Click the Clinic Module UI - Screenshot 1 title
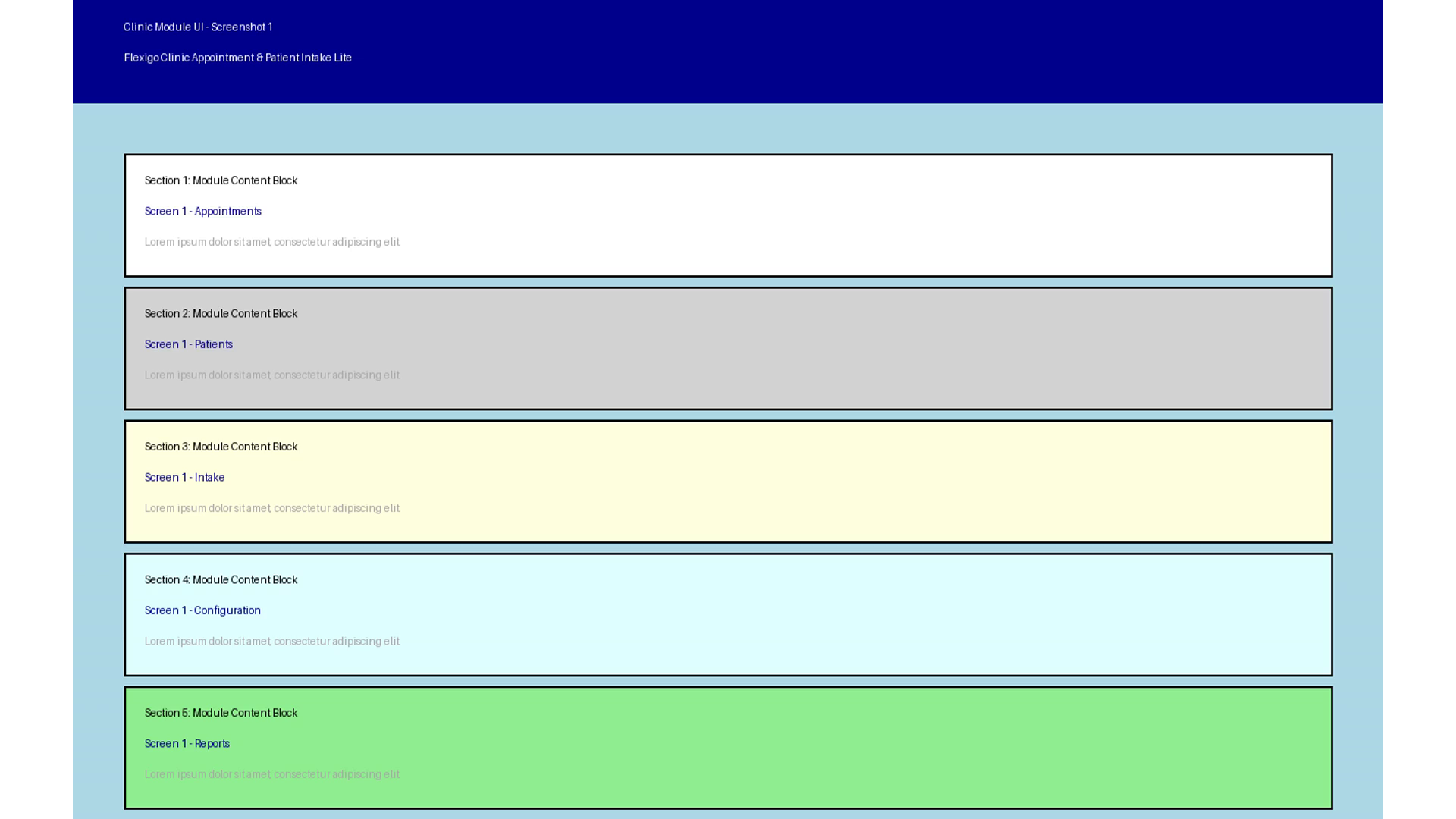This screenshot has width=1456, height=819. (x=198, y=27)
